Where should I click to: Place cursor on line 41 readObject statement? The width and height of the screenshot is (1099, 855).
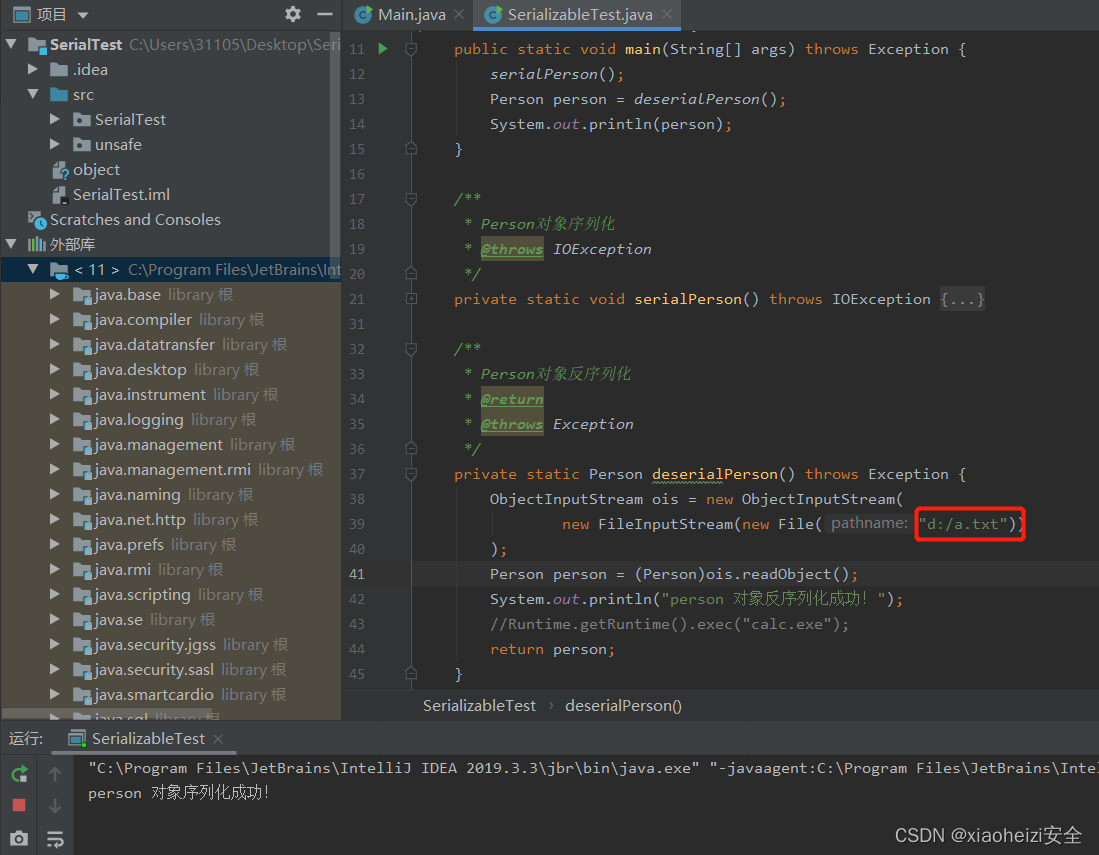[x=674, y=574]
